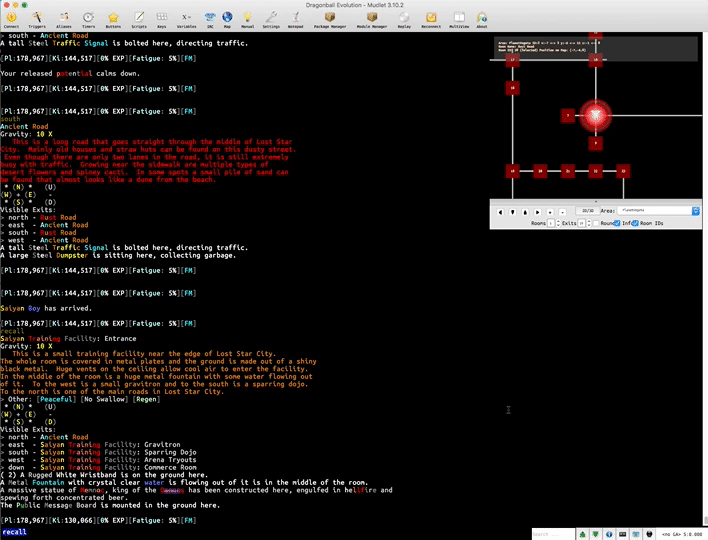
Task: Open the Variables editor
Action: click(186, 17)
